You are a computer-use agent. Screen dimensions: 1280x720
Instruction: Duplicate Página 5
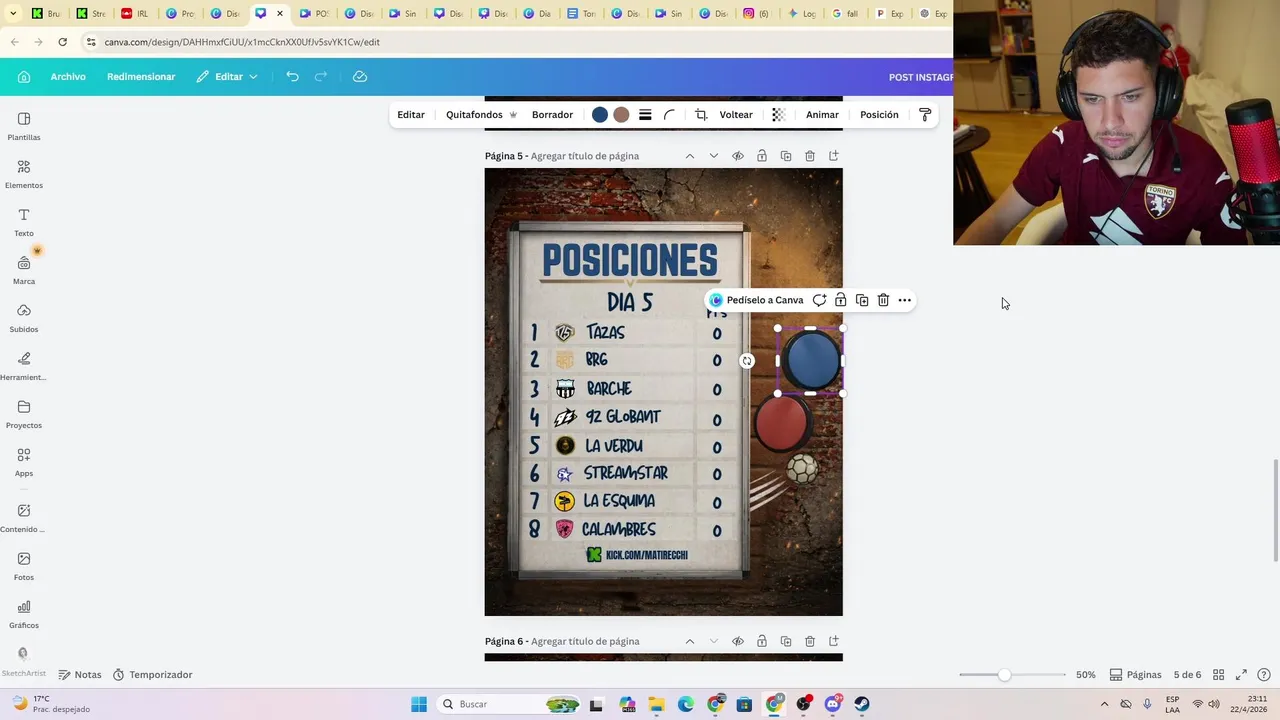pyautogui.click(x=786, y=156)
